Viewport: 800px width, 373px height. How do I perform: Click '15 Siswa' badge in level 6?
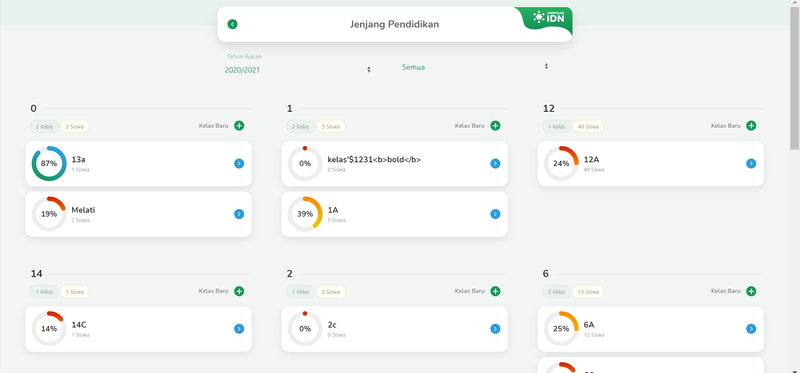tap(588, 292)
